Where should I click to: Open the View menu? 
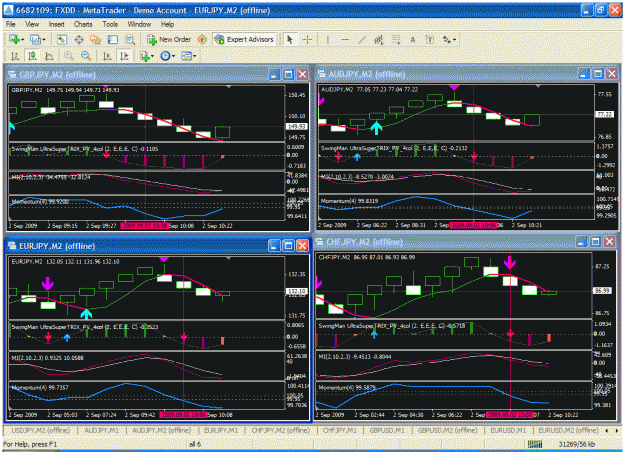pos(32,24)
